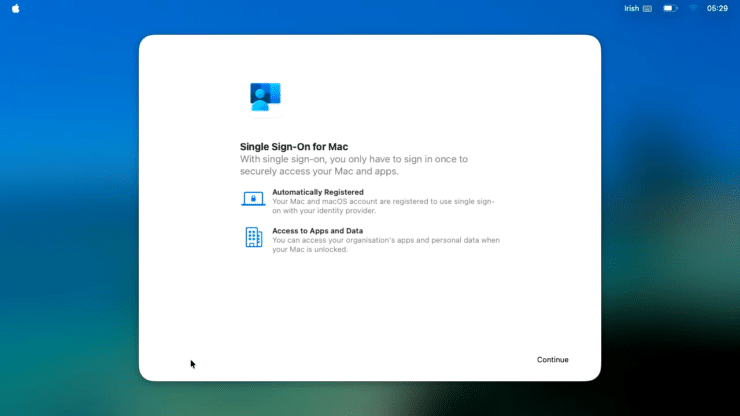
Task: Click the 'on with your identity provider' line
Action: point(324,211)
